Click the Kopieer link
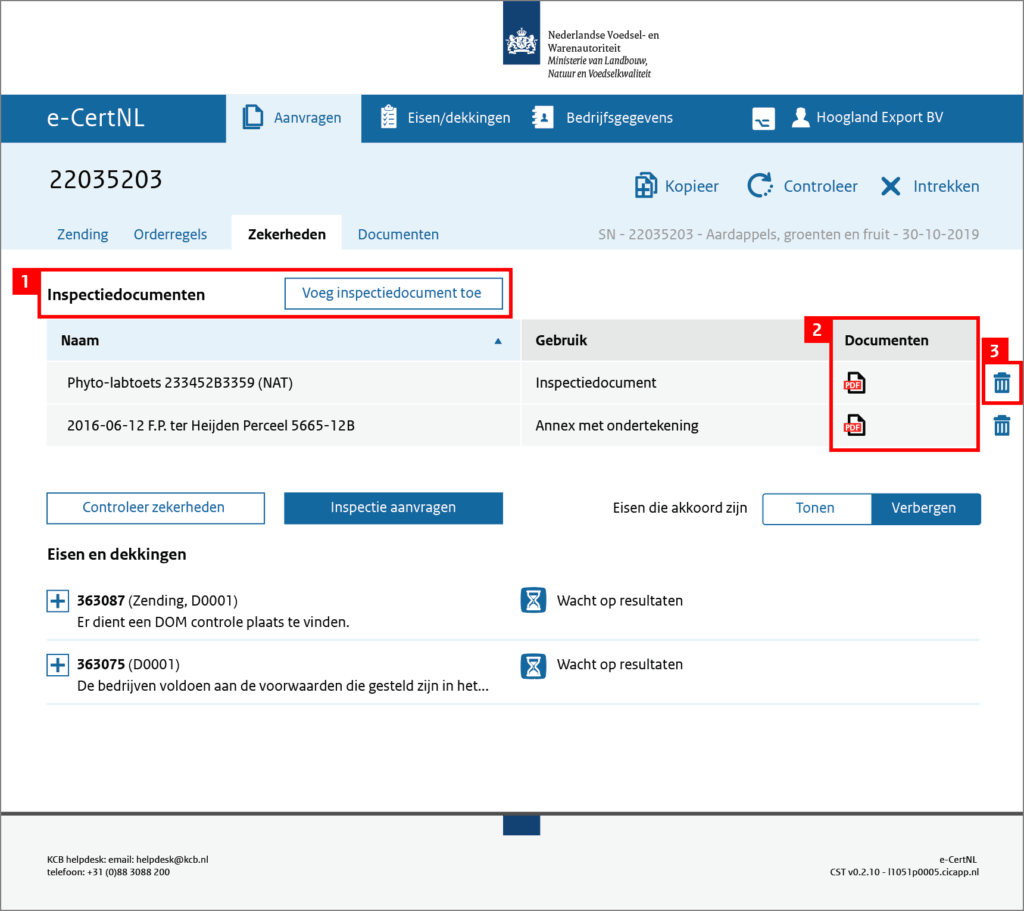This screenshot has height=911, width=1024. (692, 186)
